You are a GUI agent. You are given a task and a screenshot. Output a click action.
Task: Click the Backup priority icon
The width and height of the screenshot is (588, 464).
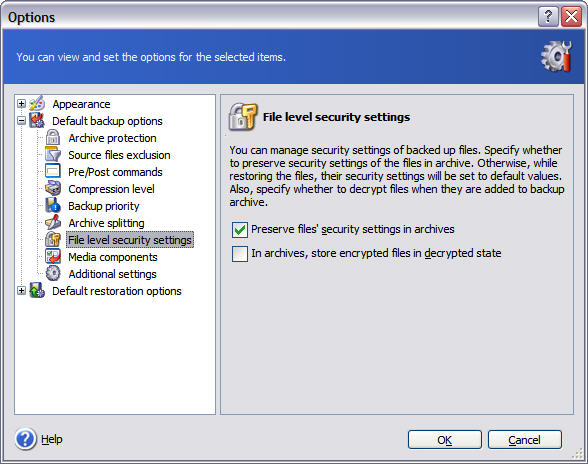(x=53, y=206)
